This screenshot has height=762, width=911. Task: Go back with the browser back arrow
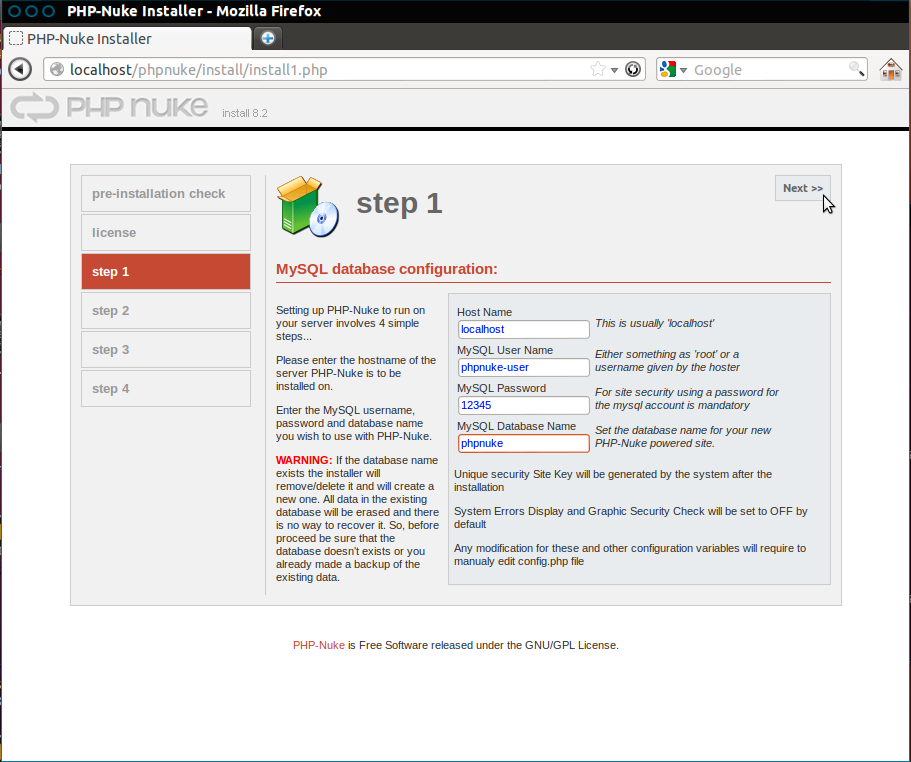[x=20, y=70]
